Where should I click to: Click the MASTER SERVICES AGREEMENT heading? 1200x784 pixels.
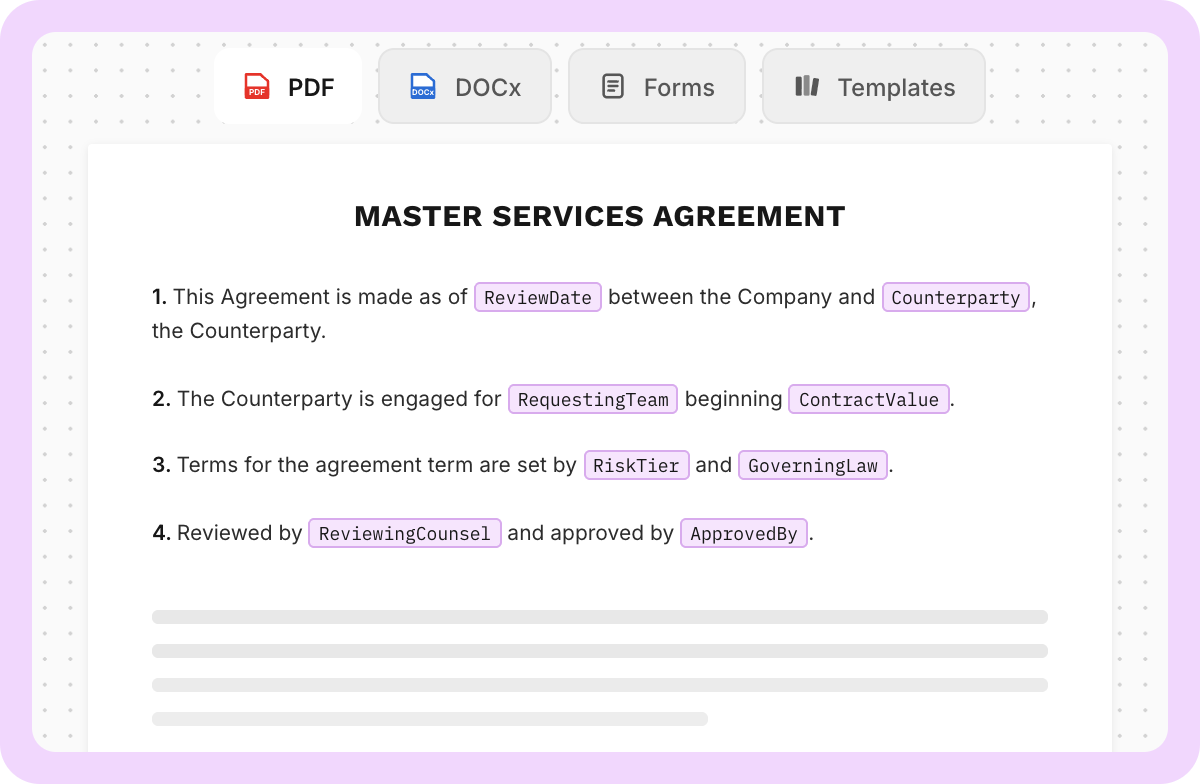coord(600,216)
